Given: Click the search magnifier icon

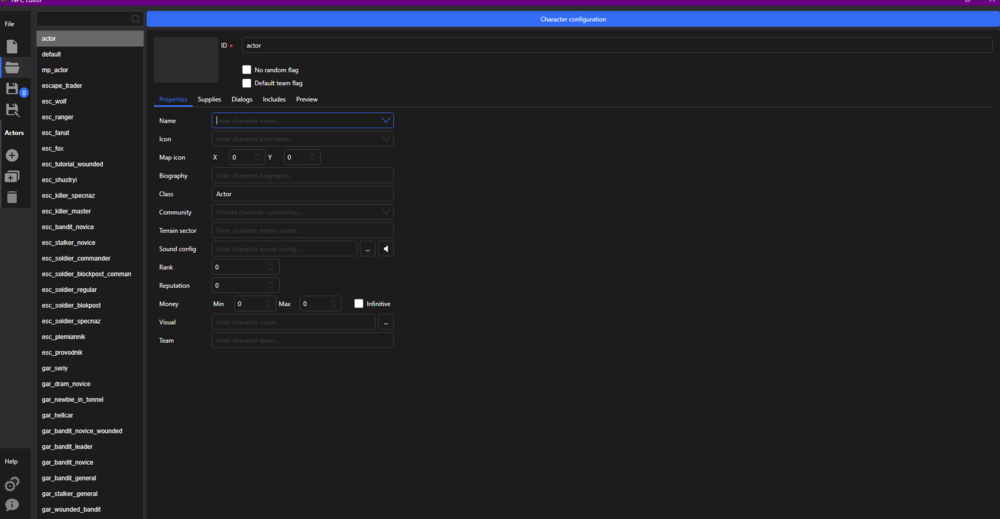Looking at the screenshot, I should (135, 19).
